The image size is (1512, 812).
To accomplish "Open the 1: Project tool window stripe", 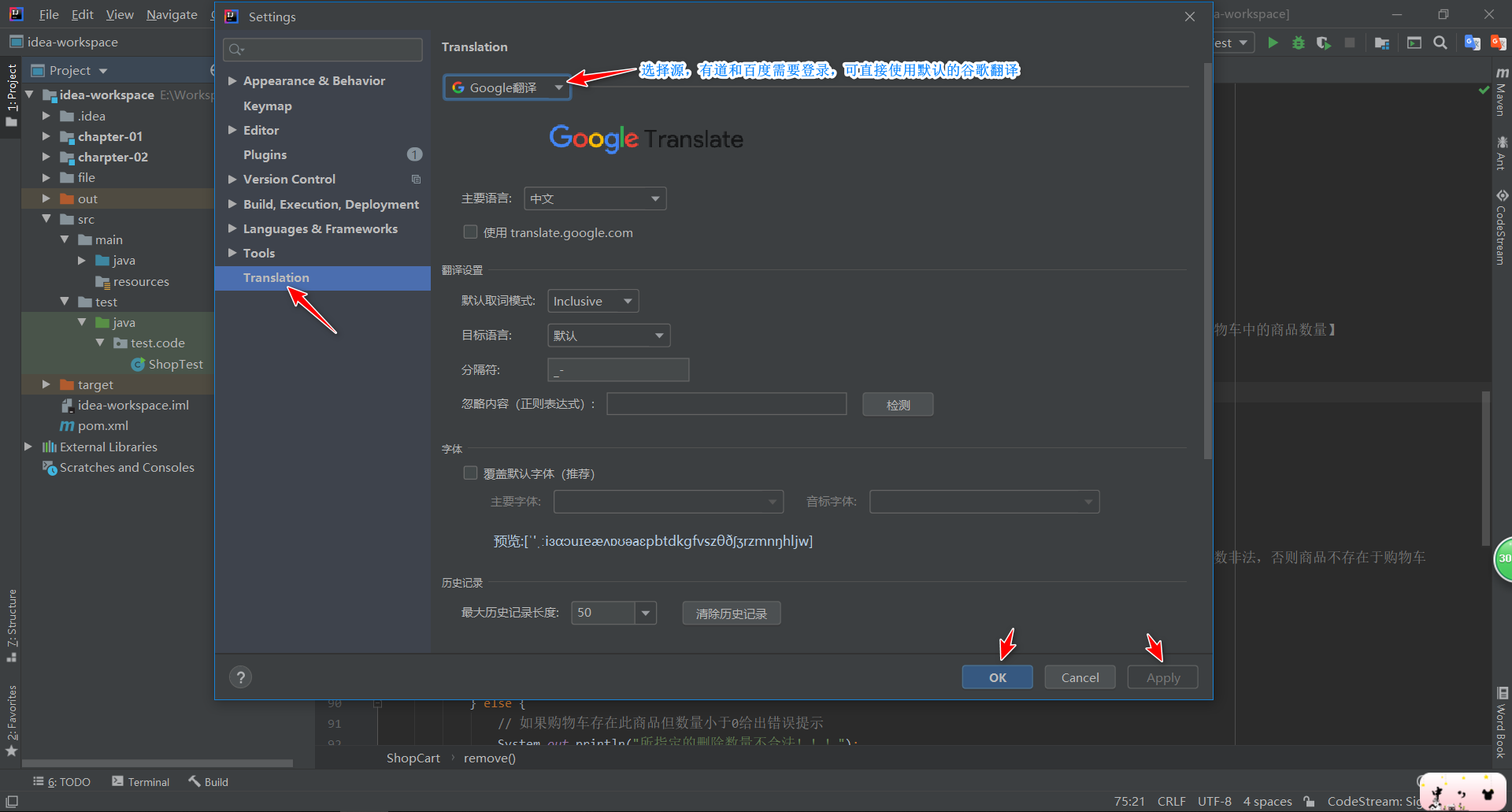I will 11,95.
